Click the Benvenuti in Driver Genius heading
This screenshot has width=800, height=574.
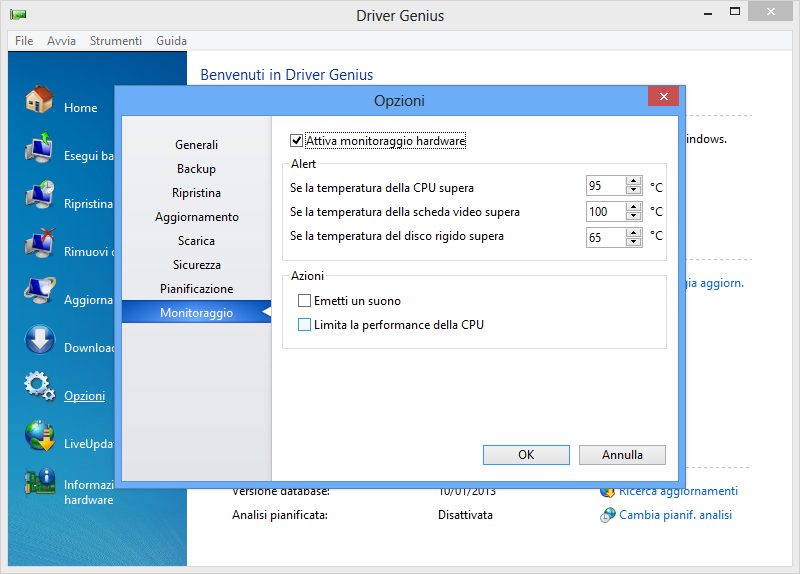point(287,75)
